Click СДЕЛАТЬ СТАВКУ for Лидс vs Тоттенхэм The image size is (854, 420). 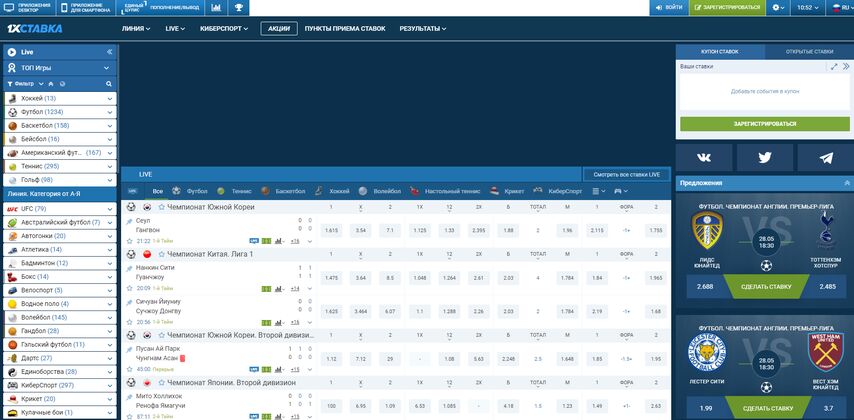pos(766,287)
